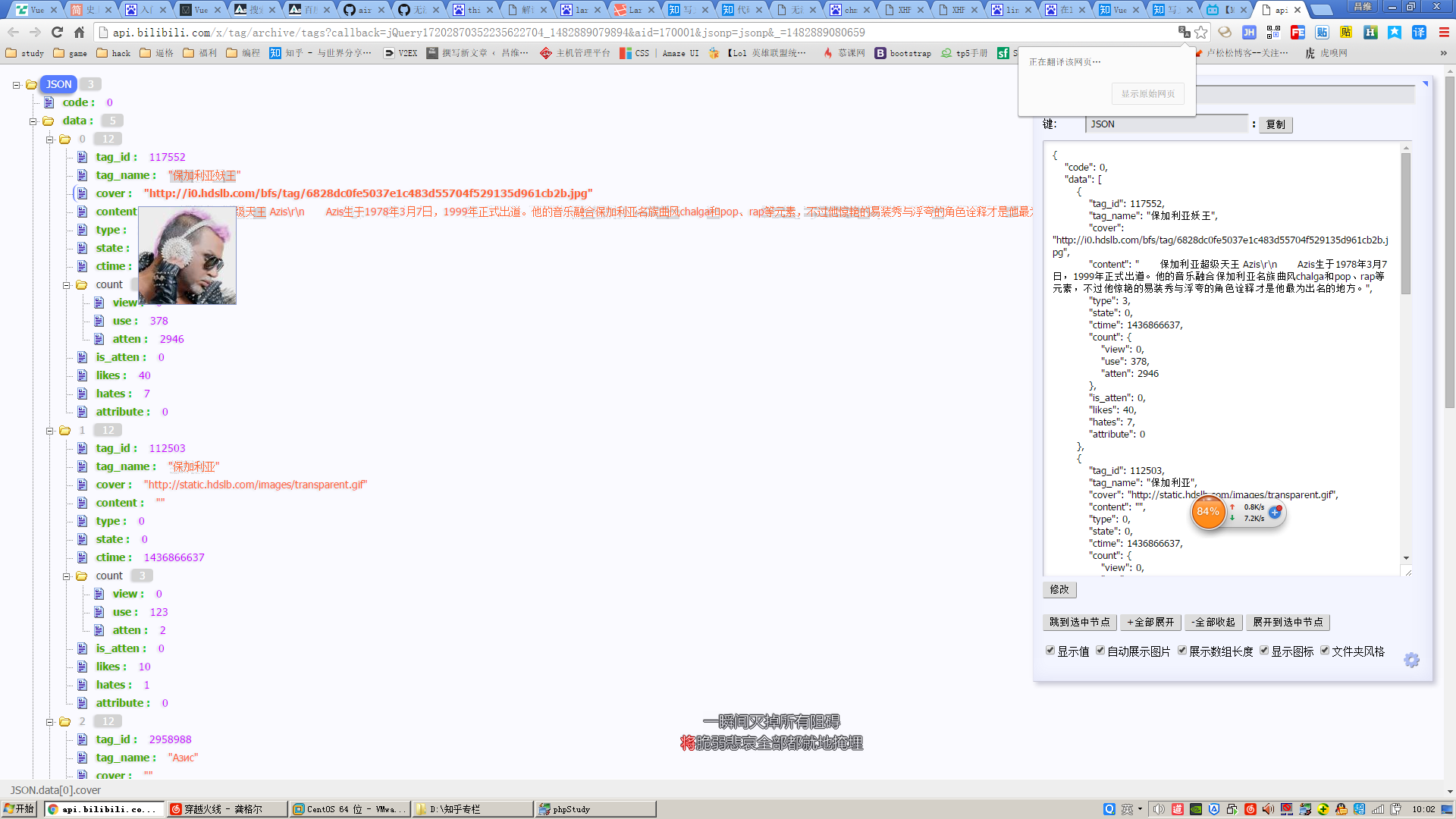Click the -全部收起 collapse all button
1456x819 pixels.
1213,622
